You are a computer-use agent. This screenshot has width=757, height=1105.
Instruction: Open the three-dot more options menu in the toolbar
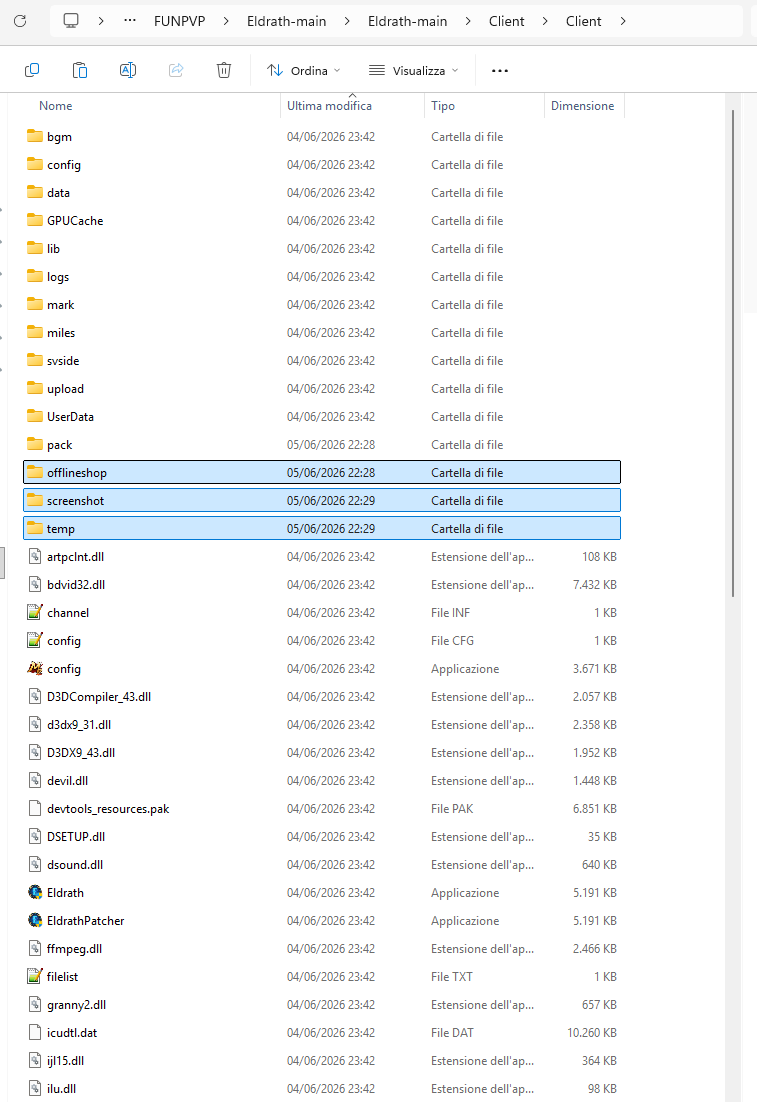(500, 70)
